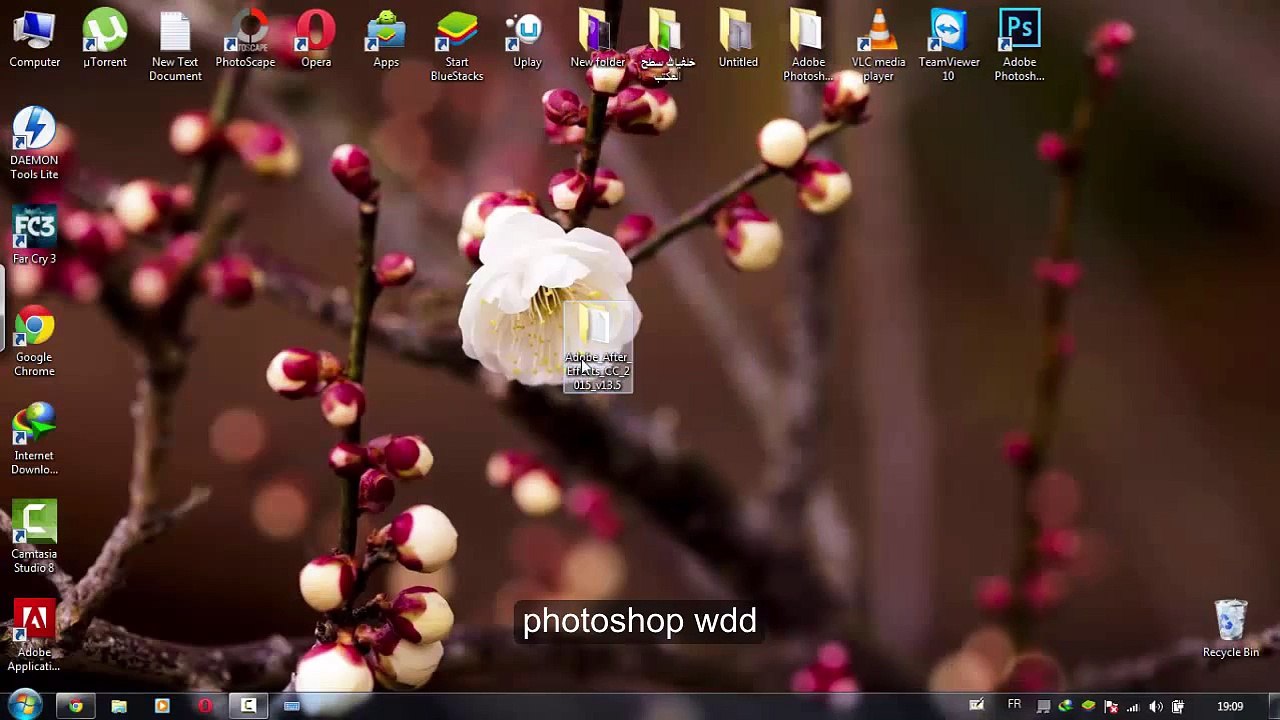This screenshot has width=1280, height=720.
Task: Open Windows Explorer from the taskbar
Action: coord(119,706)
